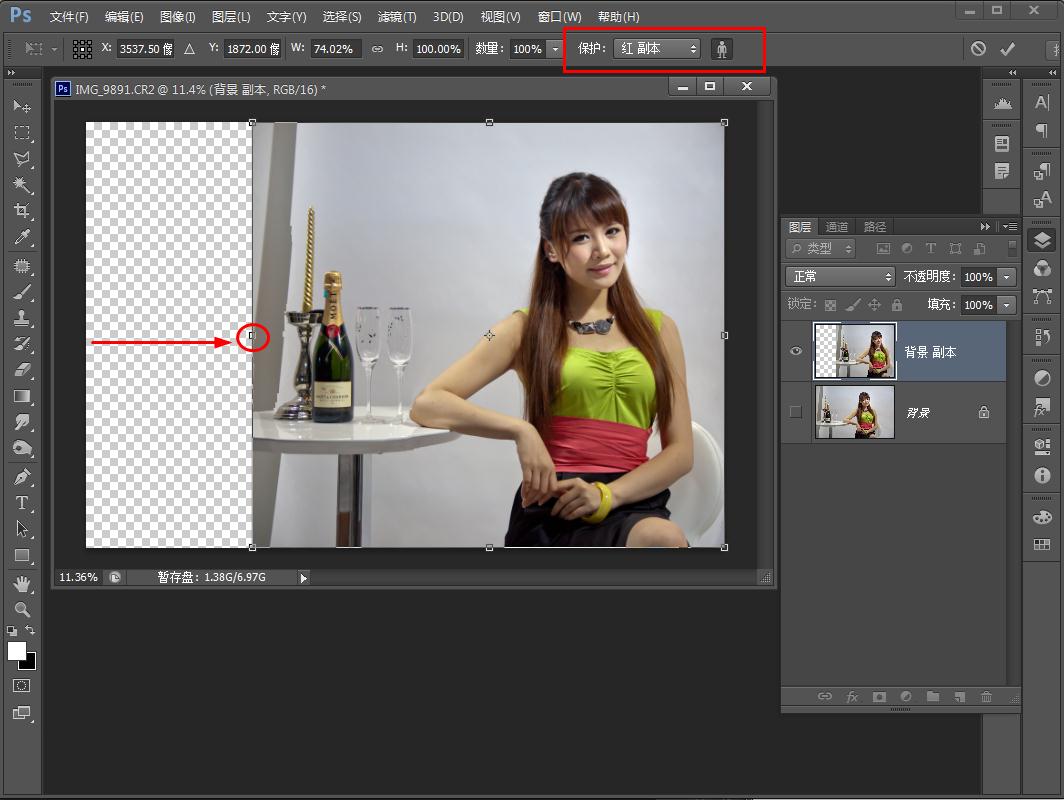This screenshot has height=800, width=1064.
Task: Open the 保护 channel dropdown
Action: [656, 49]
